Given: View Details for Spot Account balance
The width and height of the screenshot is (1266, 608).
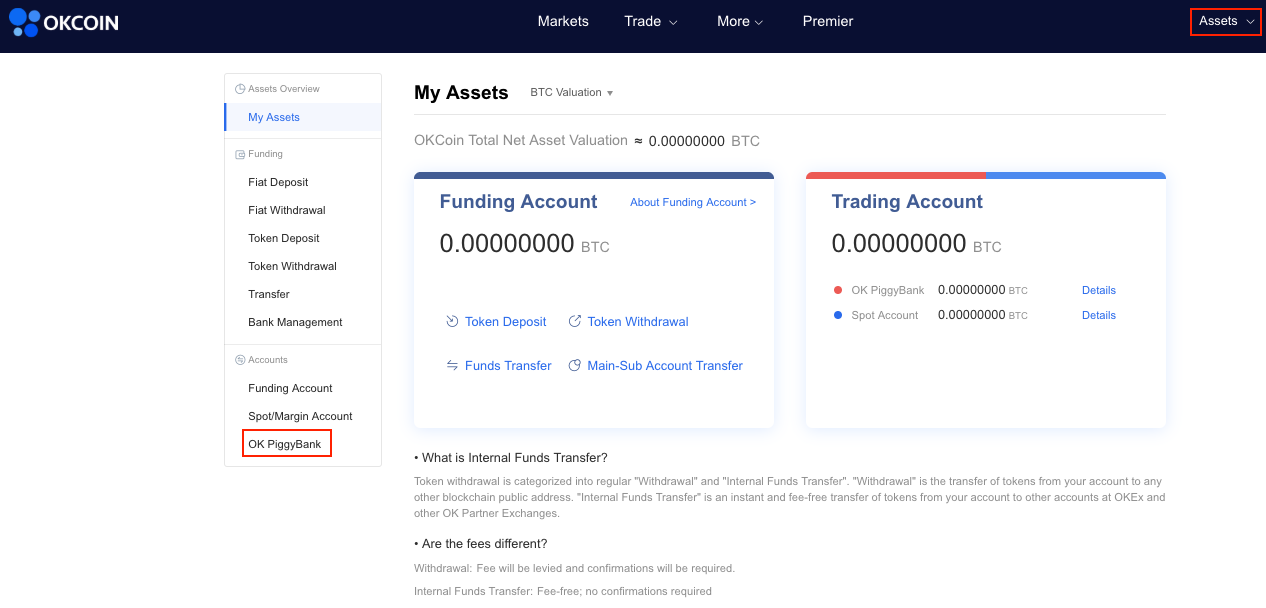Looking at the screenshot, I should pos(1099,315).
